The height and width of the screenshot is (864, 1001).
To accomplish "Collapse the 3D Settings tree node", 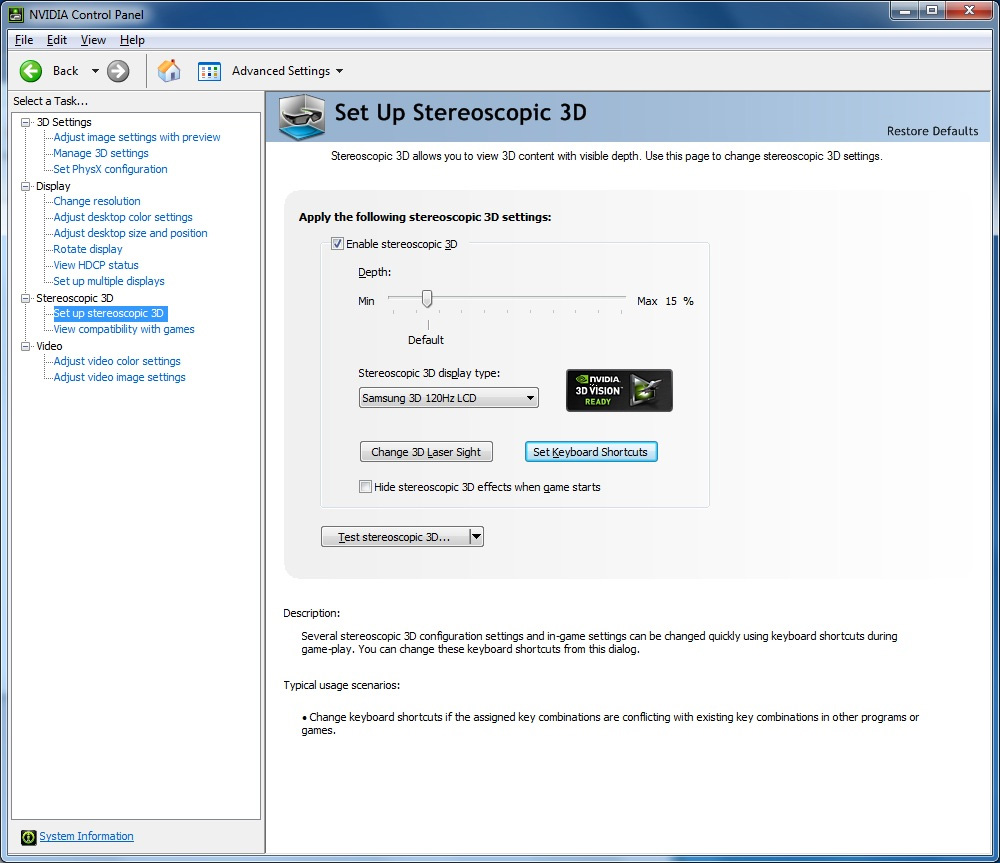I will 26,122.
